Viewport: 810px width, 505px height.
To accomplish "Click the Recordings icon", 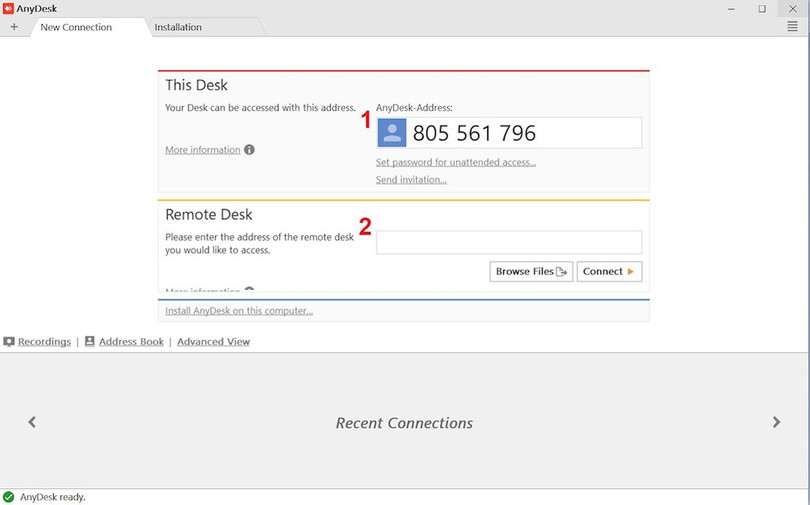I will tap(9, 342).
